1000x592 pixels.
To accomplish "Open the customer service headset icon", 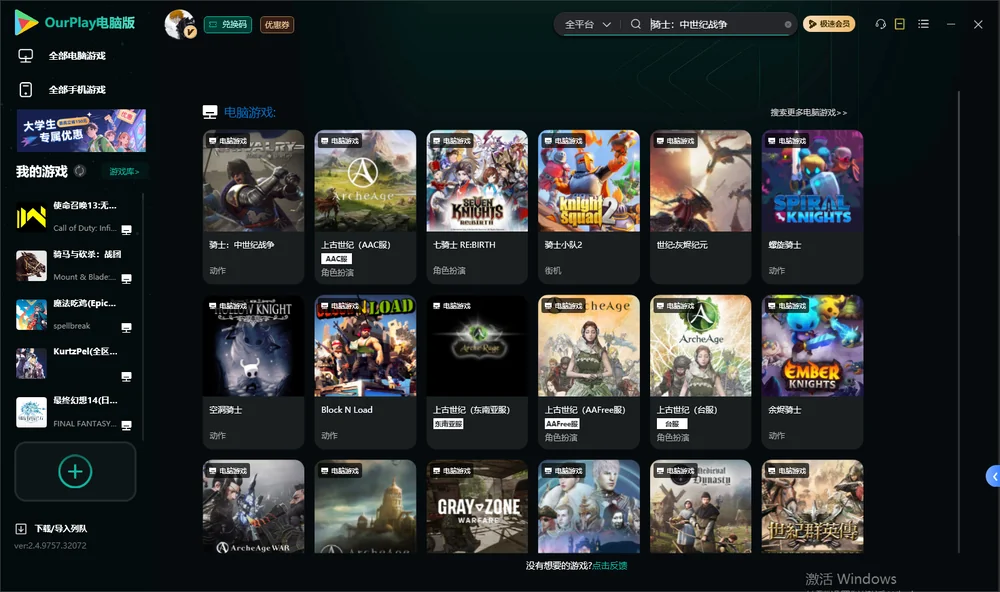I will 880,24.
